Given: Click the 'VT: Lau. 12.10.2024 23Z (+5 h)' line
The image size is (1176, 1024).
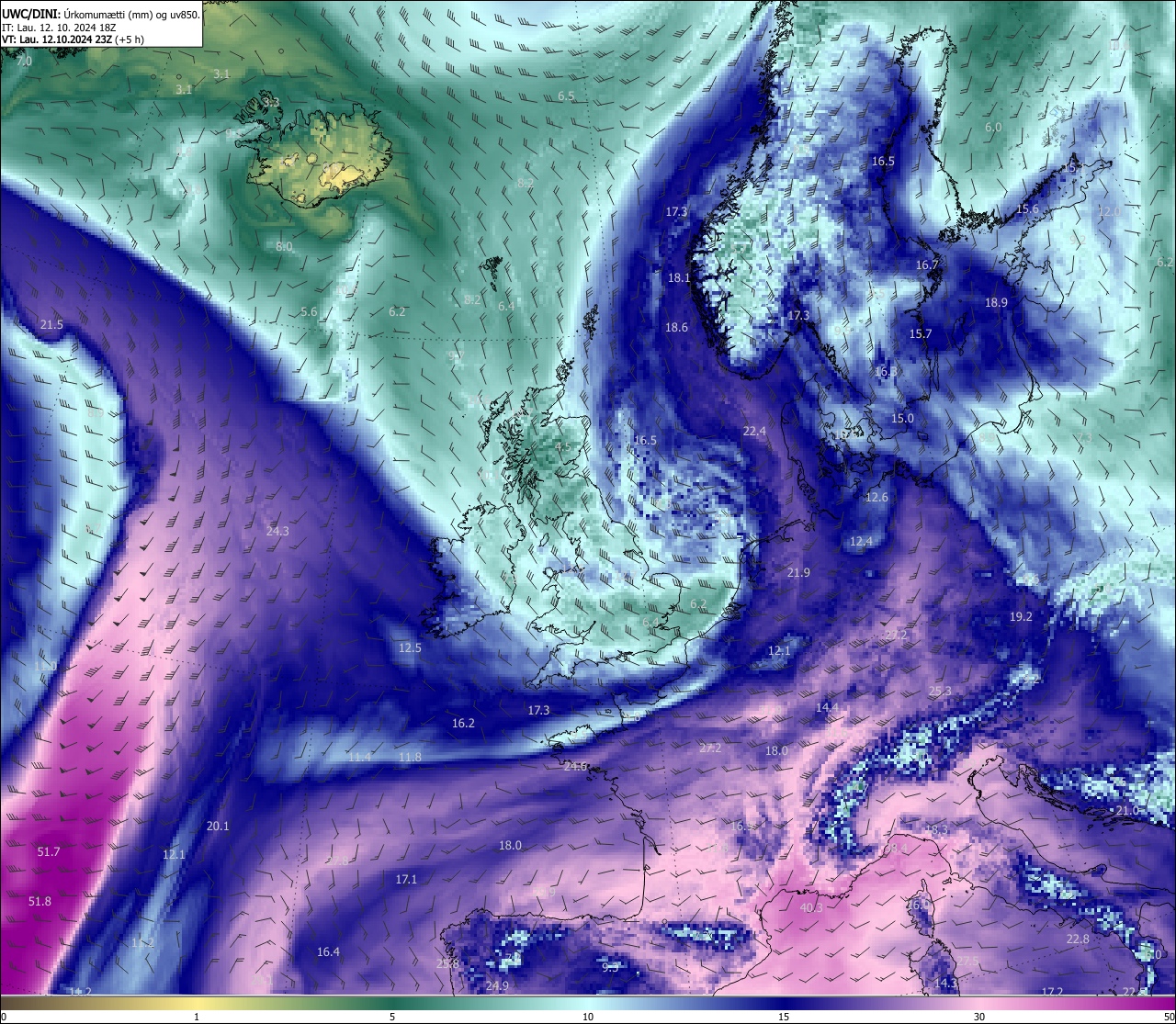Looking at the screenshot, I should point(73,40).
